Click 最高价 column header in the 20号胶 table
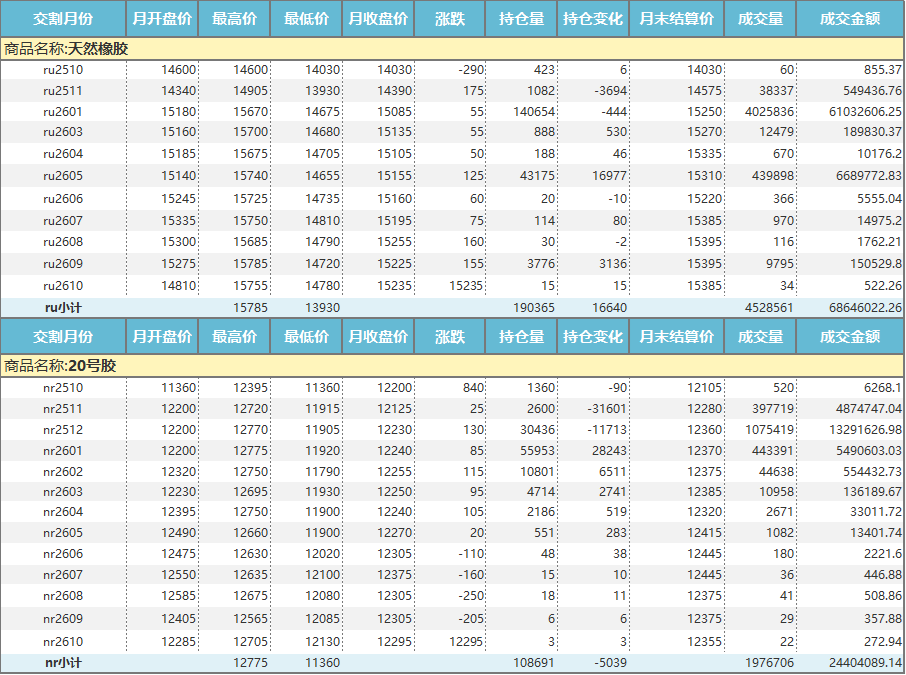The height and width of the screenshot is (675, 906). 234,337
